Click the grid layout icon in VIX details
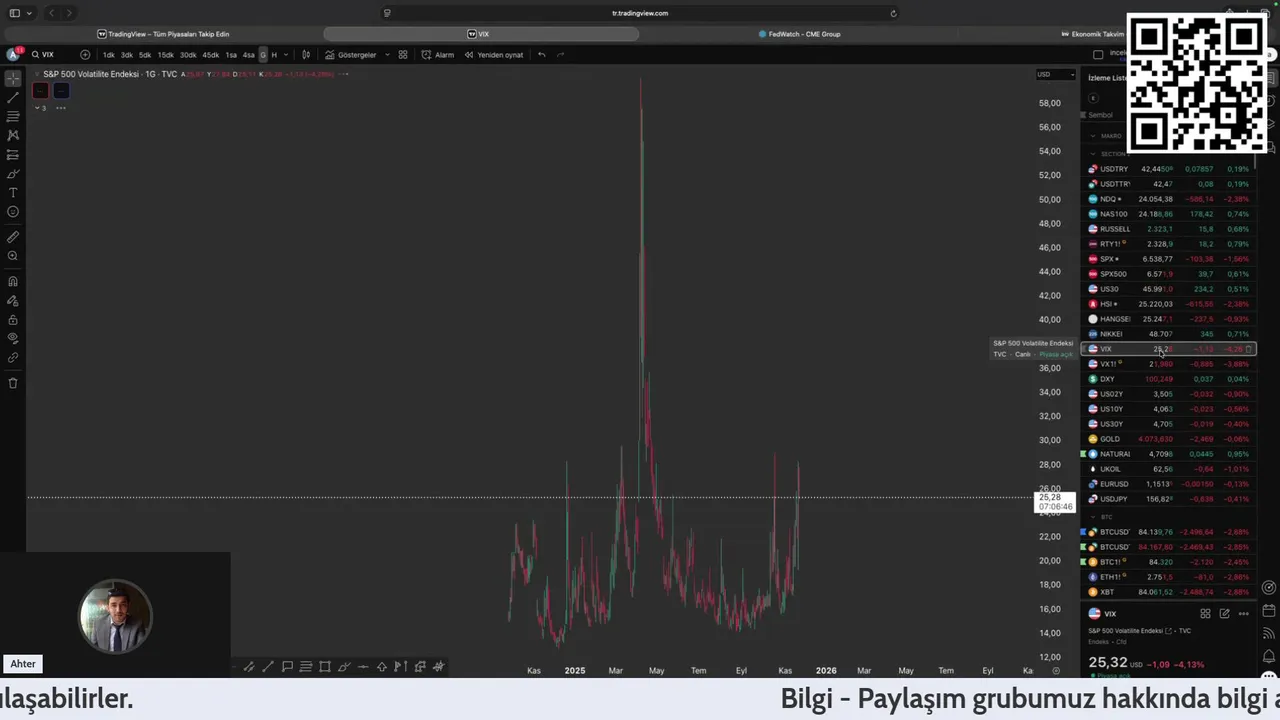This screenshot has height=720, width=1280. click(x=1205, y=614)
